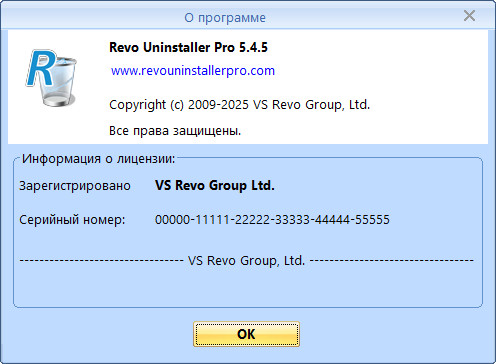Click the Зарегистрировано label
This screenshot has width=496, height=364.
pos(75,186)
